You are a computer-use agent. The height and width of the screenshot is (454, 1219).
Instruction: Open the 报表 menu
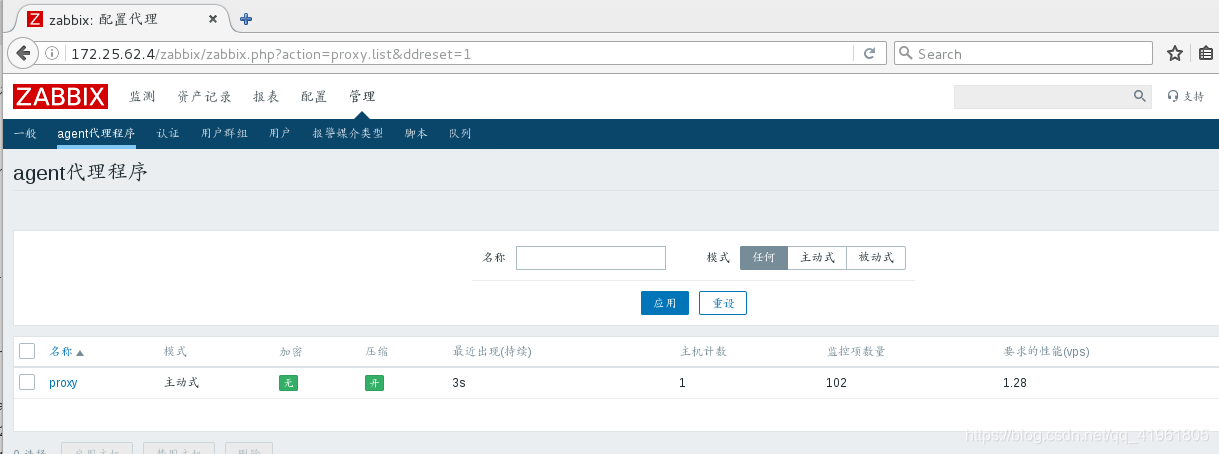tap(266, 96)
